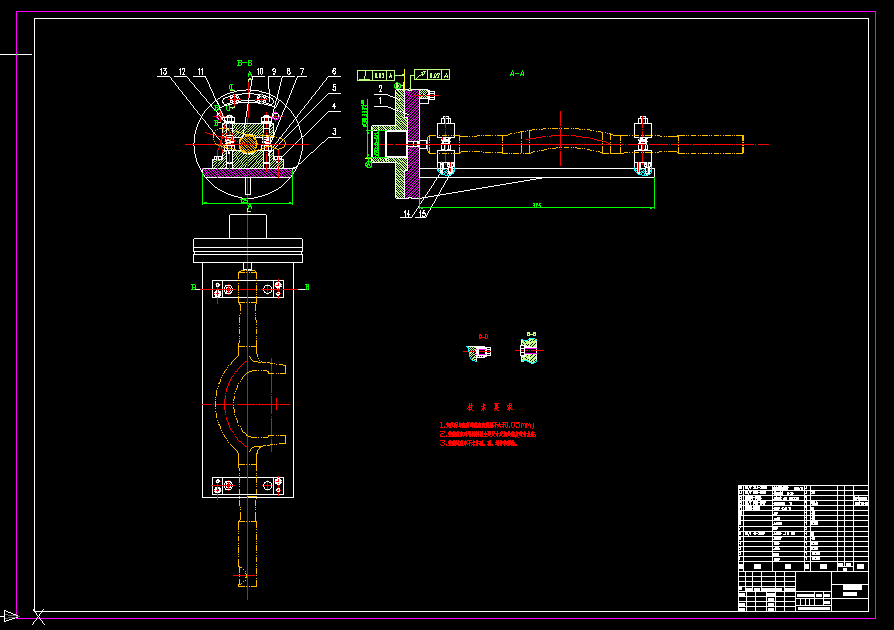Select the red technical requirements heading
This screenshot has width=894, height=630.
(490, 407)
